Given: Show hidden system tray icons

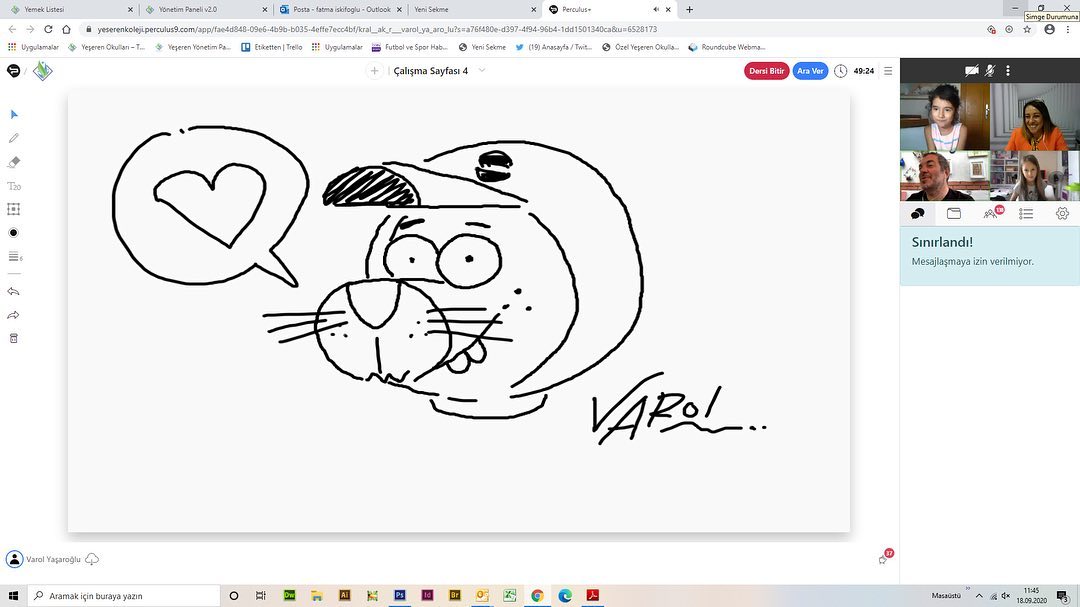Looking at the screenshot, I should [x=979, y=596].
